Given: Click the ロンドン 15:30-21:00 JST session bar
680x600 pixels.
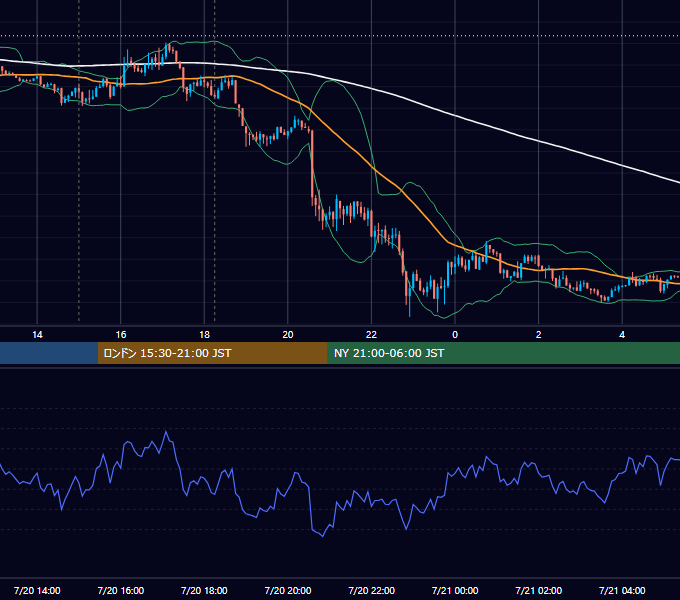Looking at the screenshot, I should 212,353.
